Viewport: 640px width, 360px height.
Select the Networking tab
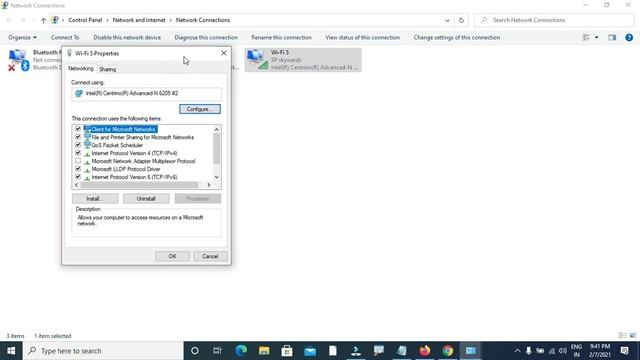pyautogui.click(x=81, y=69)
